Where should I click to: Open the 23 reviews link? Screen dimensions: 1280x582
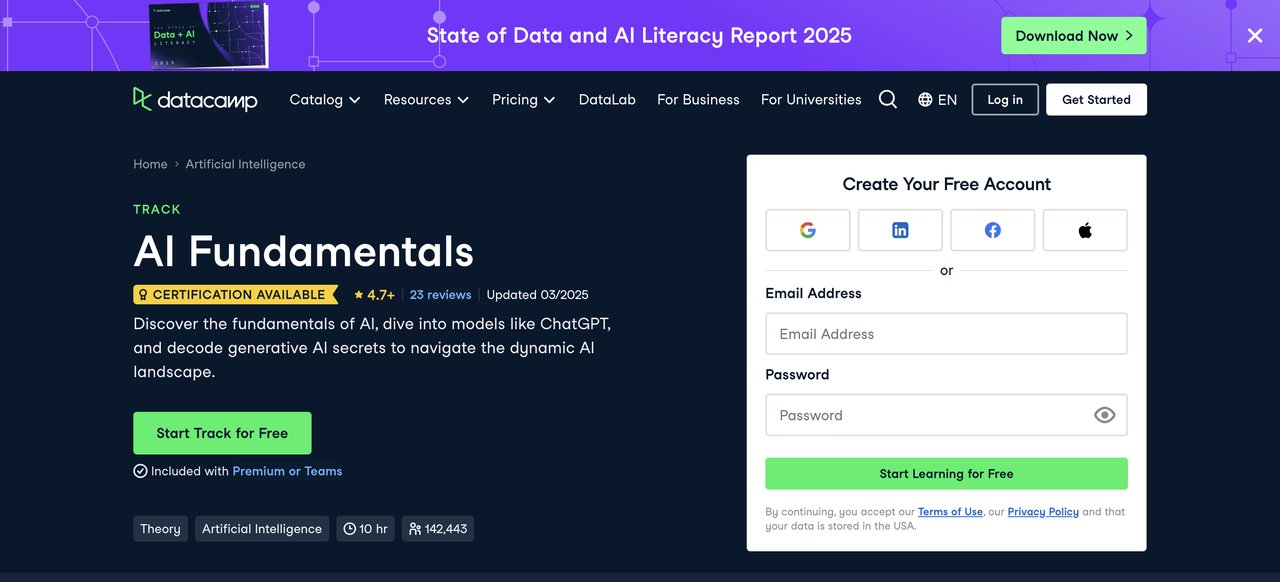440,295
